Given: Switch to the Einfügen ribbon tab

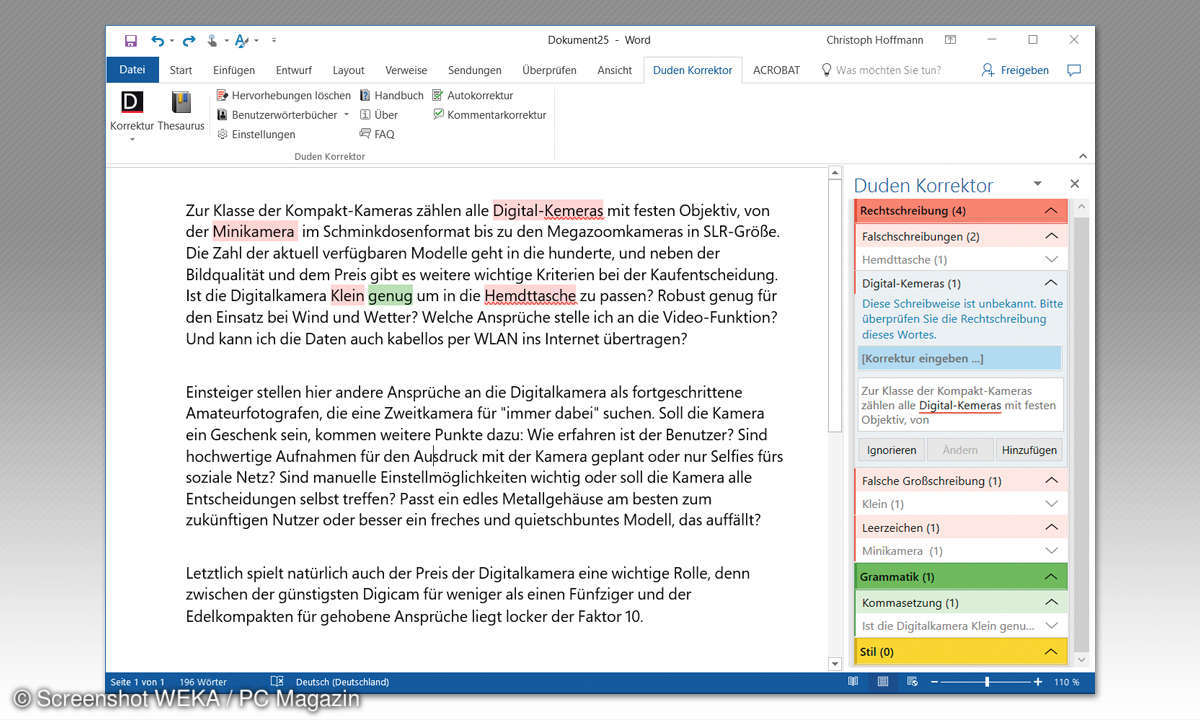Looking at the screenshot, I should point(234,70).
